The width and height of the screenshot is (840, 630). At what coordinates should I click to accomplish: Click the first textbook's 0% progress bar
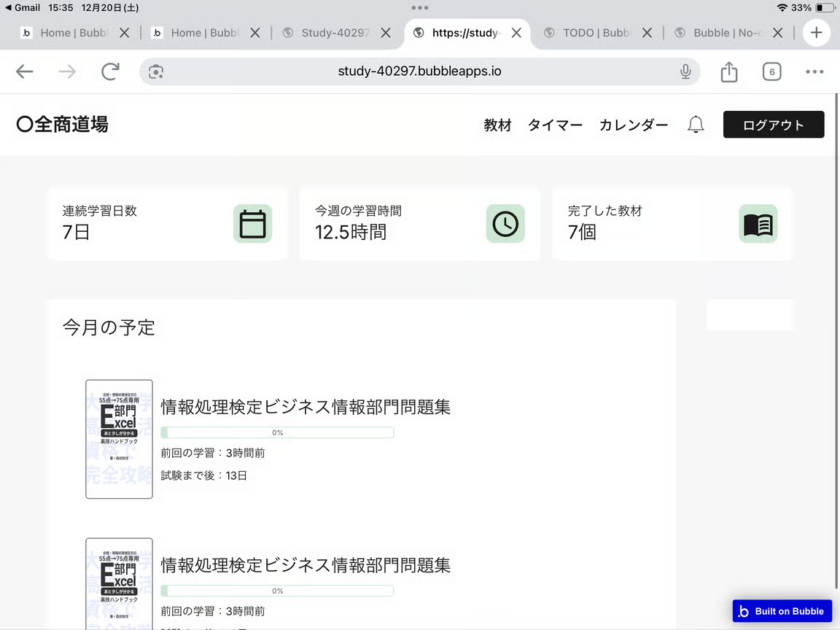pos(277,433)
